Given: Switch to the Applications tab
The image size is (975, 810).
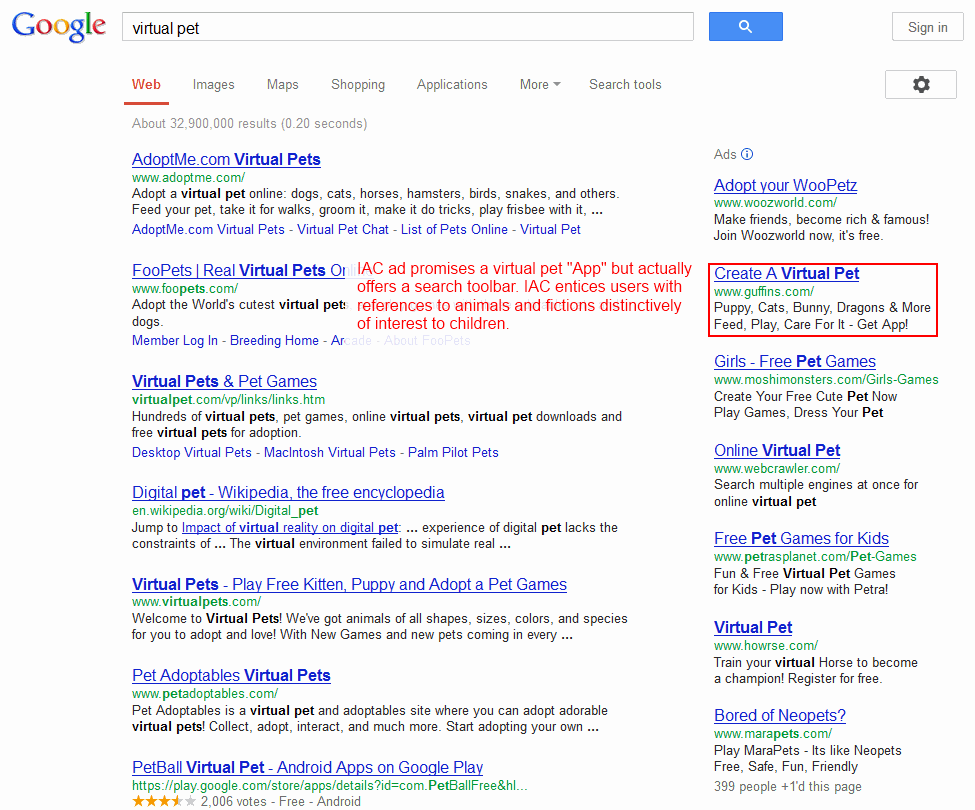Looking at the screenshot, I should 452,85.
